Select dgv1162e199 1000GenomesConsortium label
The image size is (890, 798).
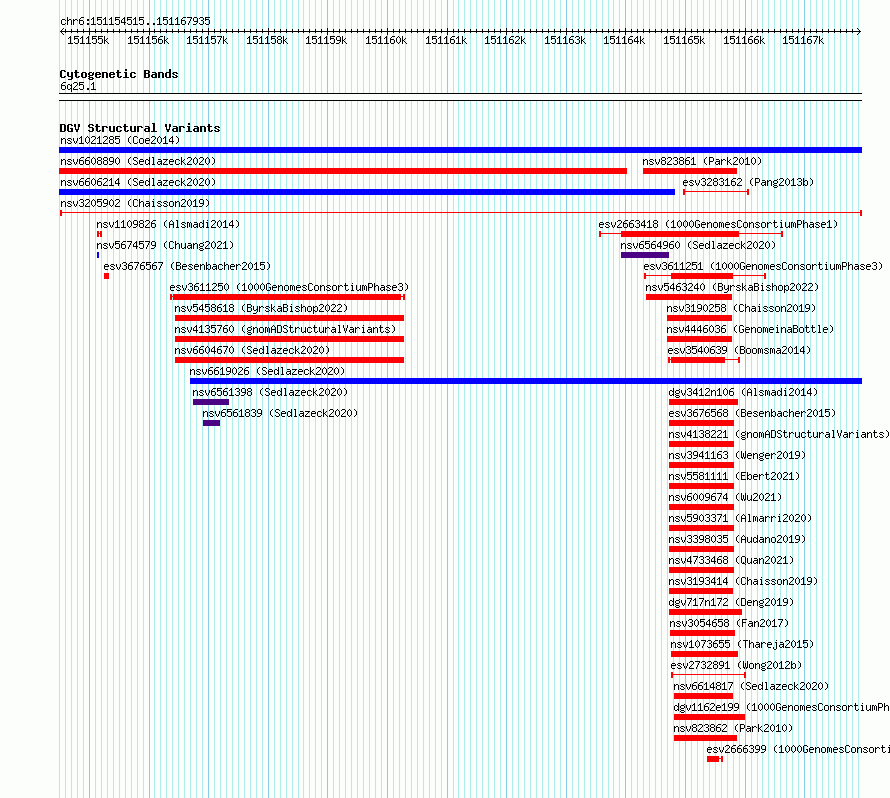tap(782, 707)
